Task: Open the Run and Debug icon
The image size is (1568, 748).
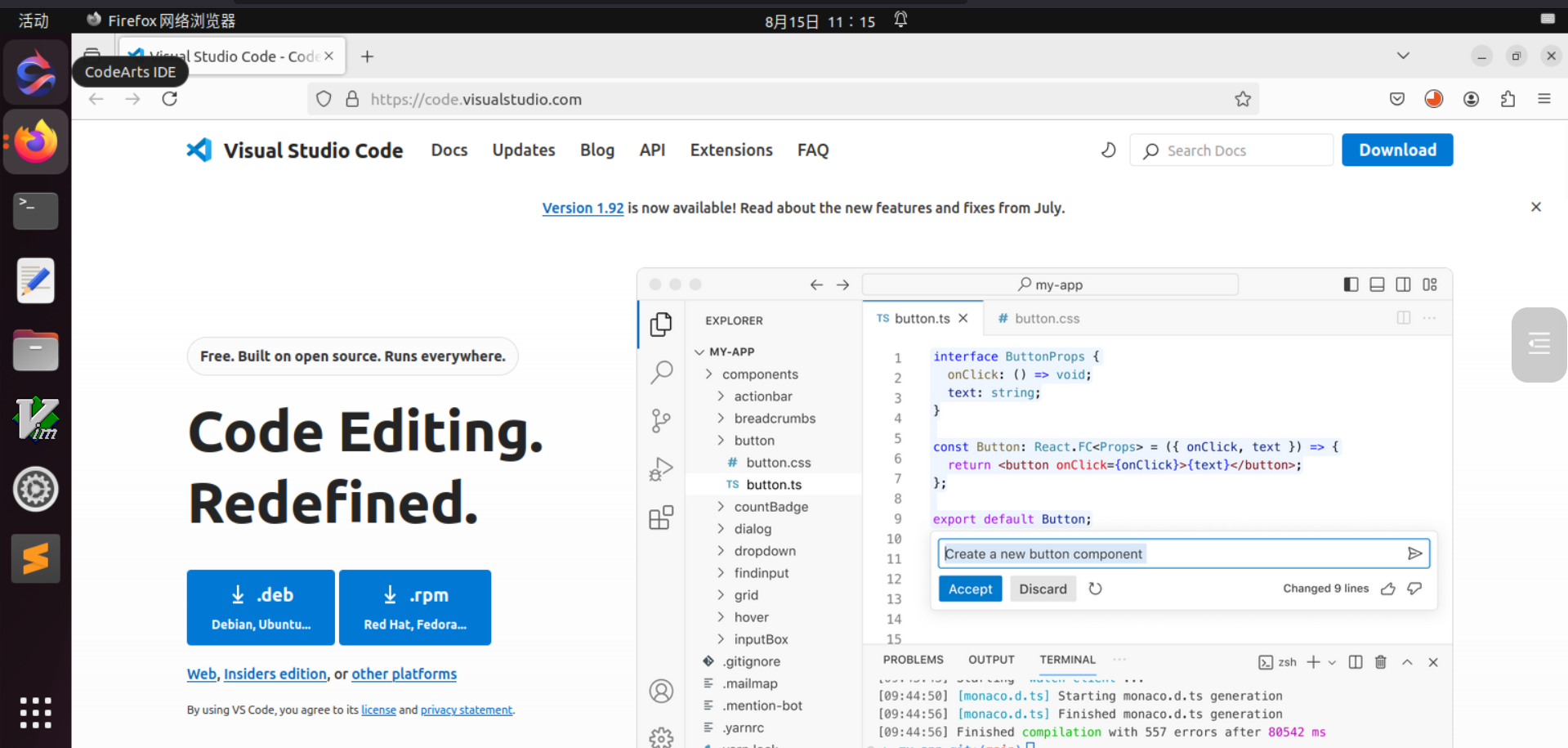Action: point(661,469)
